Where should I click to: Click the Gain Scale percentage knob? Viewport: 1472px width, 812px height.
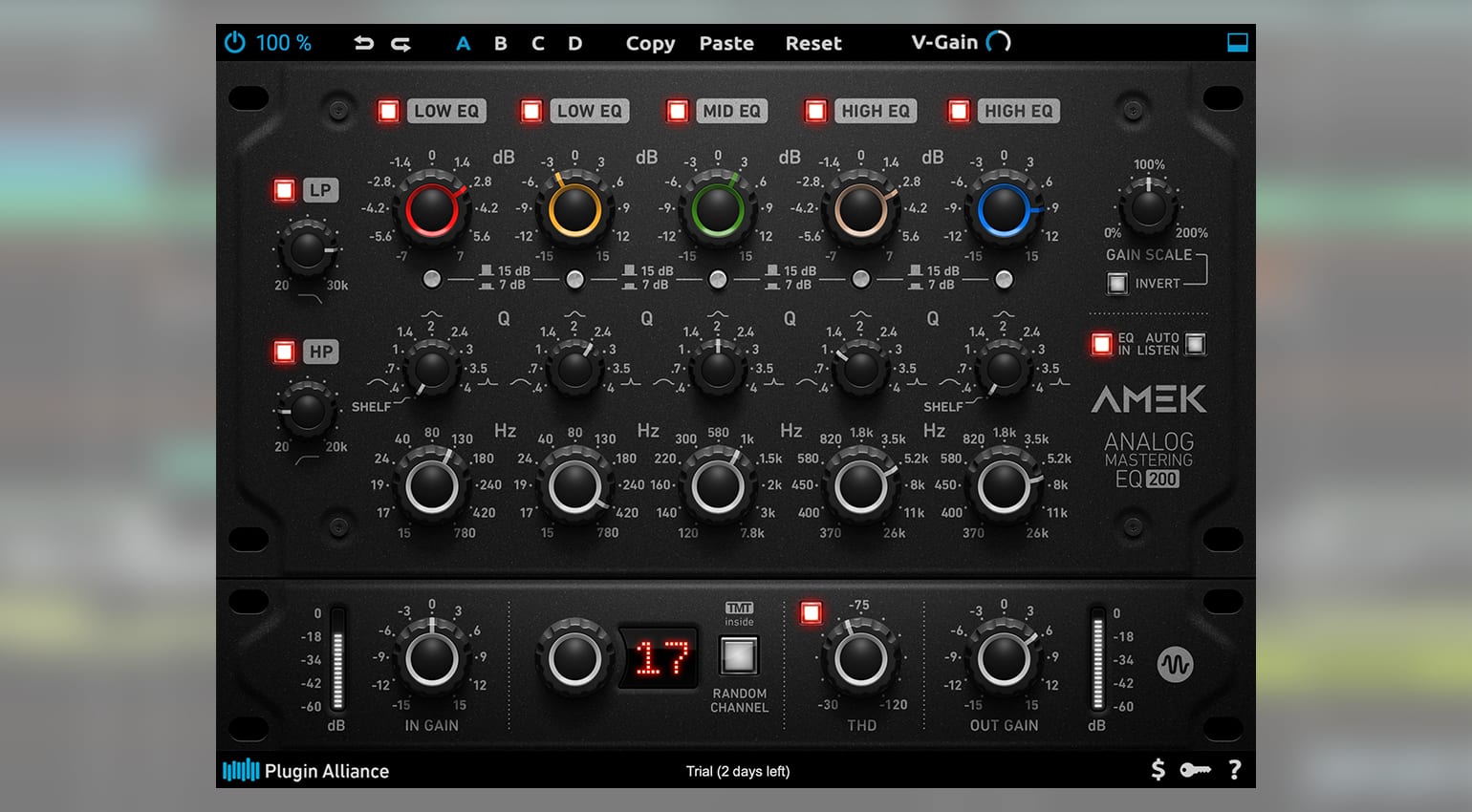click(x=1148, y=206)
